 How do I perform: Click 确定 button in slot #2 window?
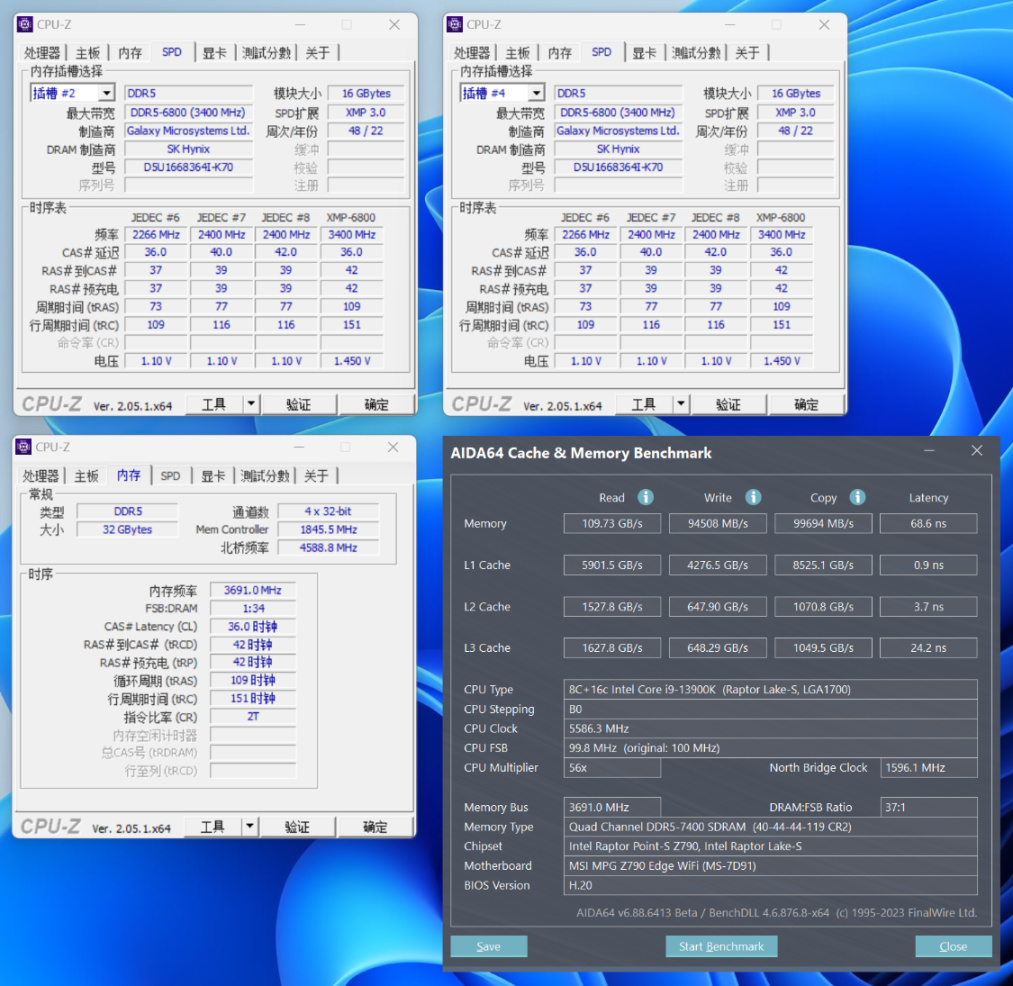(376, 404)
